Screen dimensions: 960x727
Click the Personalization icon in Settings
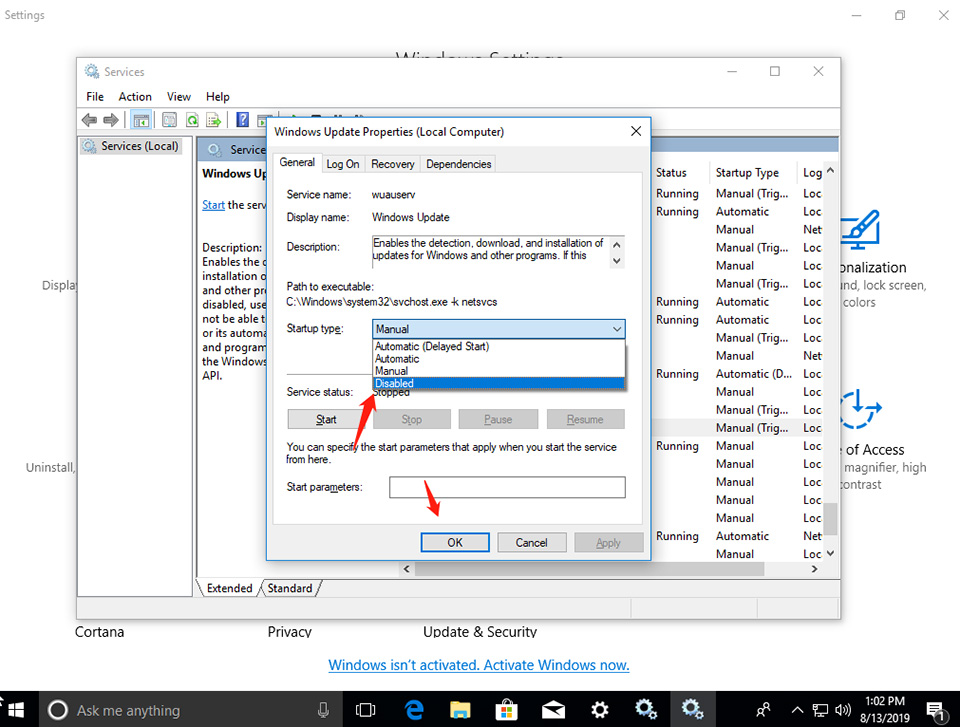(861, 230)
